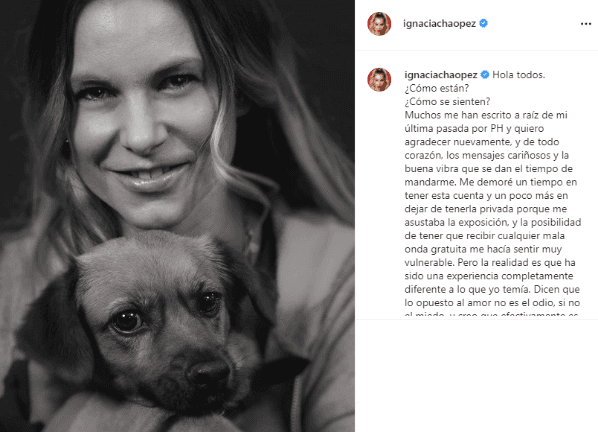Click the last line "lo opuesto al amor"
Viewport: 598px width, 432px height.
point(492,303)
